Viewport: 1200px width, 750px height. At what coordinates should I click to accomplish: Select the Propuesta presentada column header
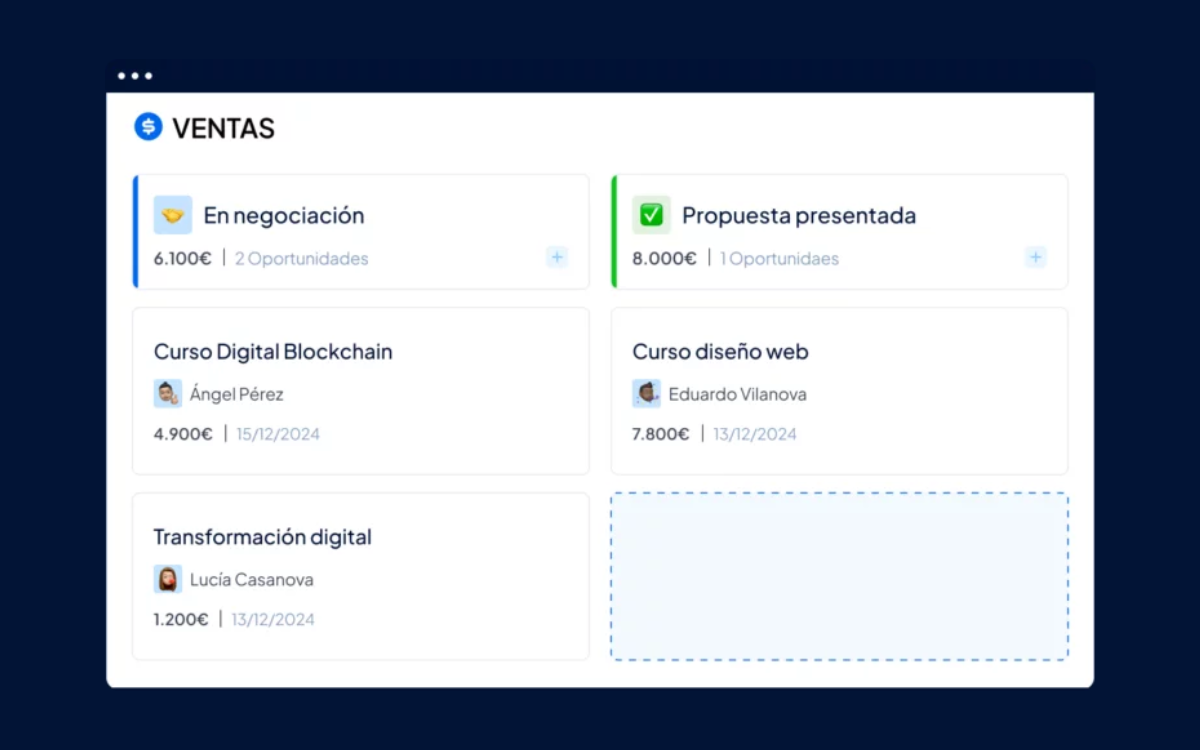798,215
